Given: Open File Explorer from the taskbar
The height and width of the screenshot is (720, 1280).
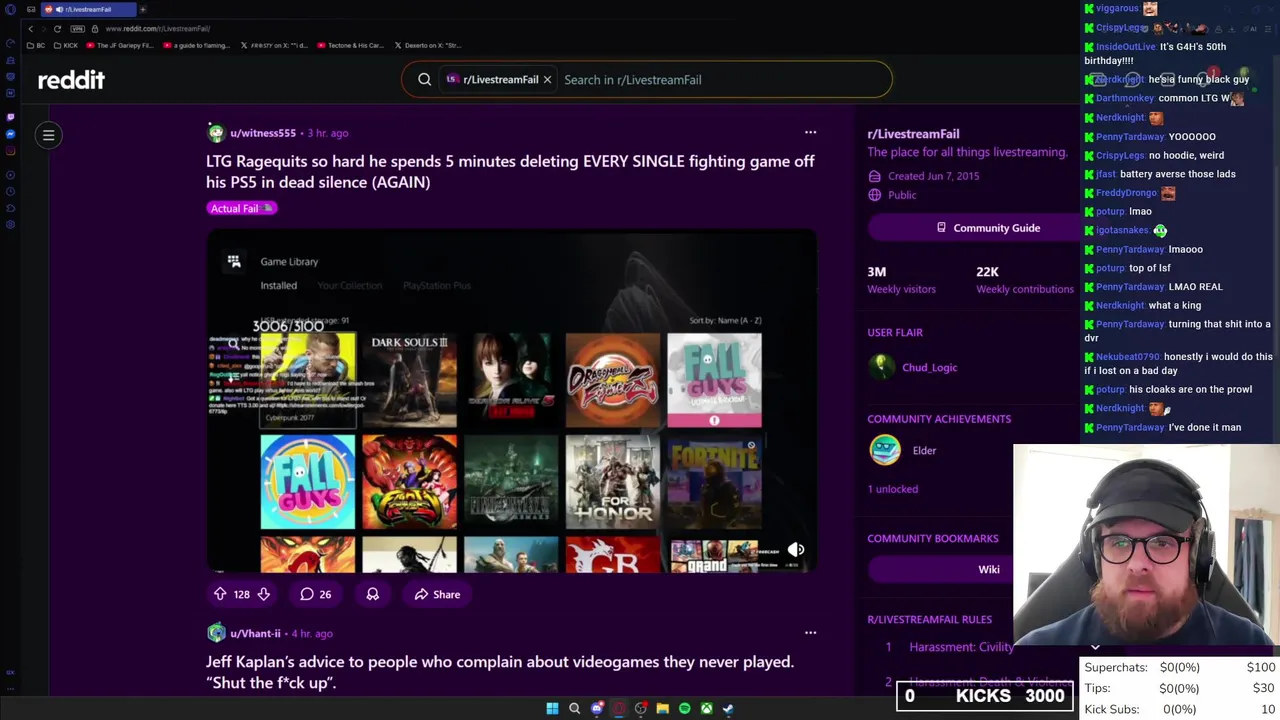Looking at the screenshot, I should 662,708.
